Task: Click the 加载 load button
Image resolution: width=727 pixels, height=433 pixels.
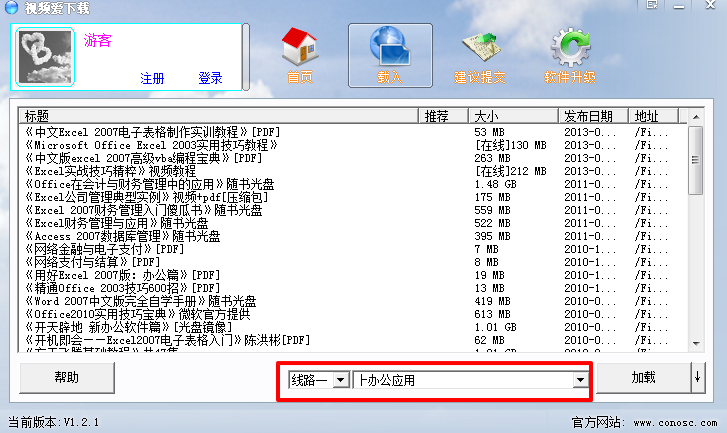Action: point(643,378)
